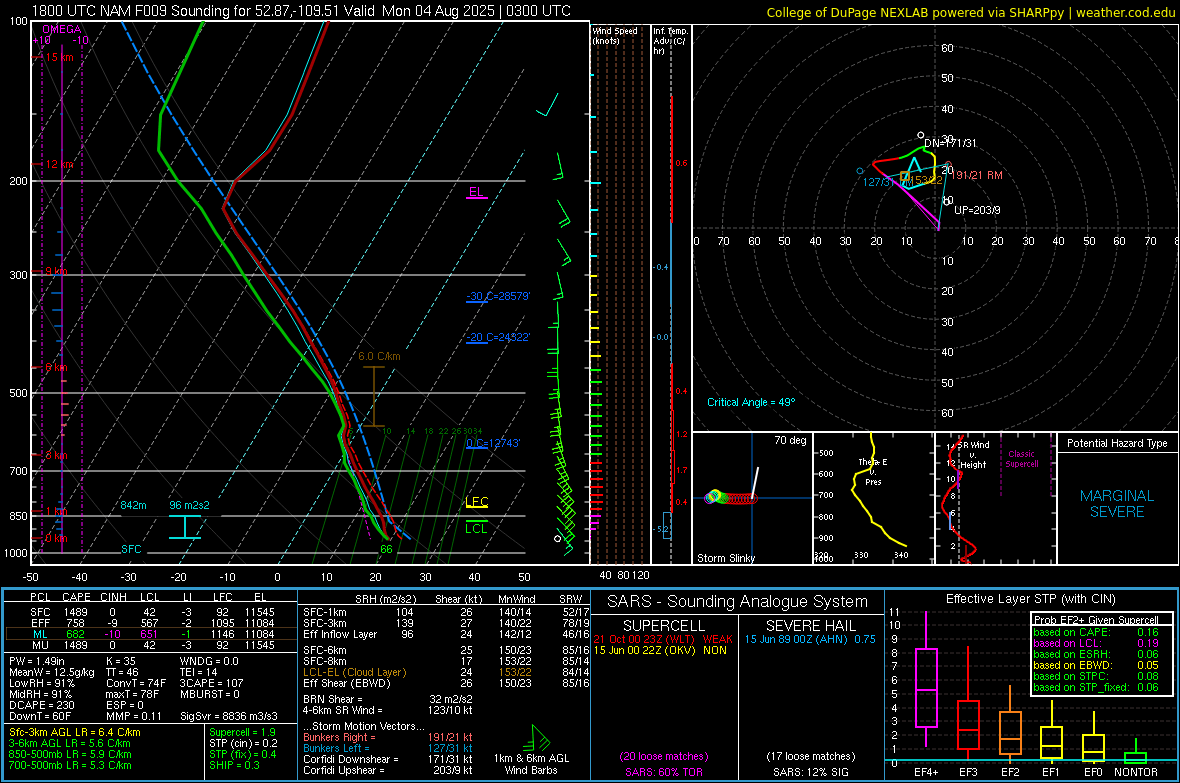
Task: Click the yellow LFC level marker
Action: pyautogui.click(x=476, y=502)
